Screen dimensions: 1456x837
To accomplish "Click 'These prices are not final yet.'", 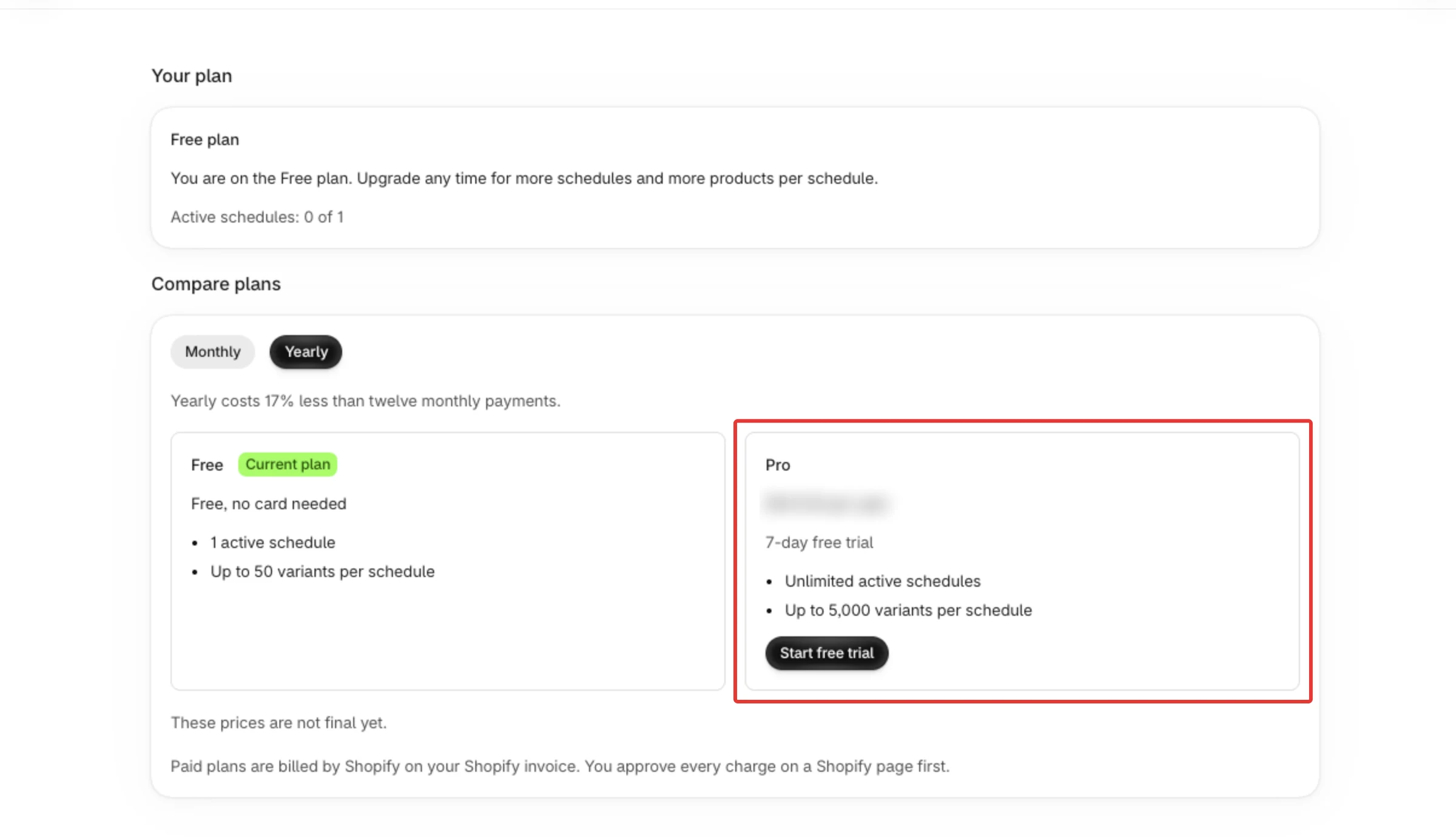I will coord(278,723).
